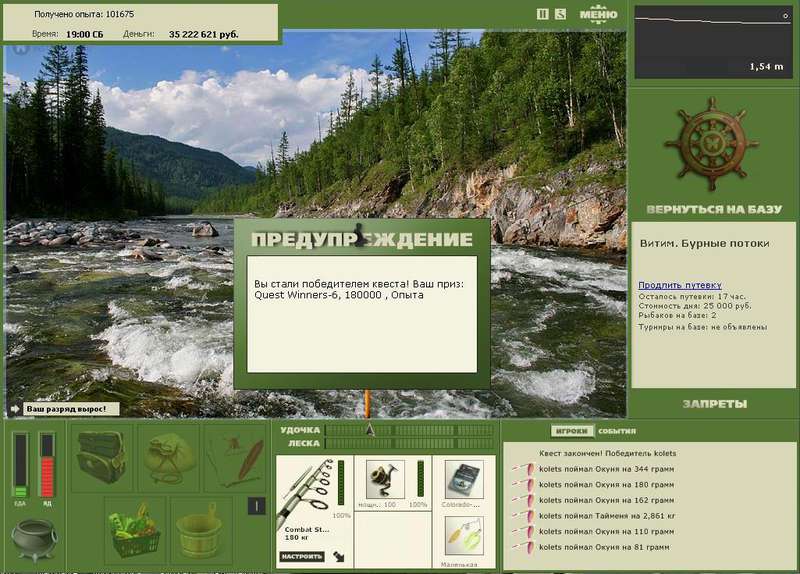Open the food basket icon

click(x=135, y=531)
